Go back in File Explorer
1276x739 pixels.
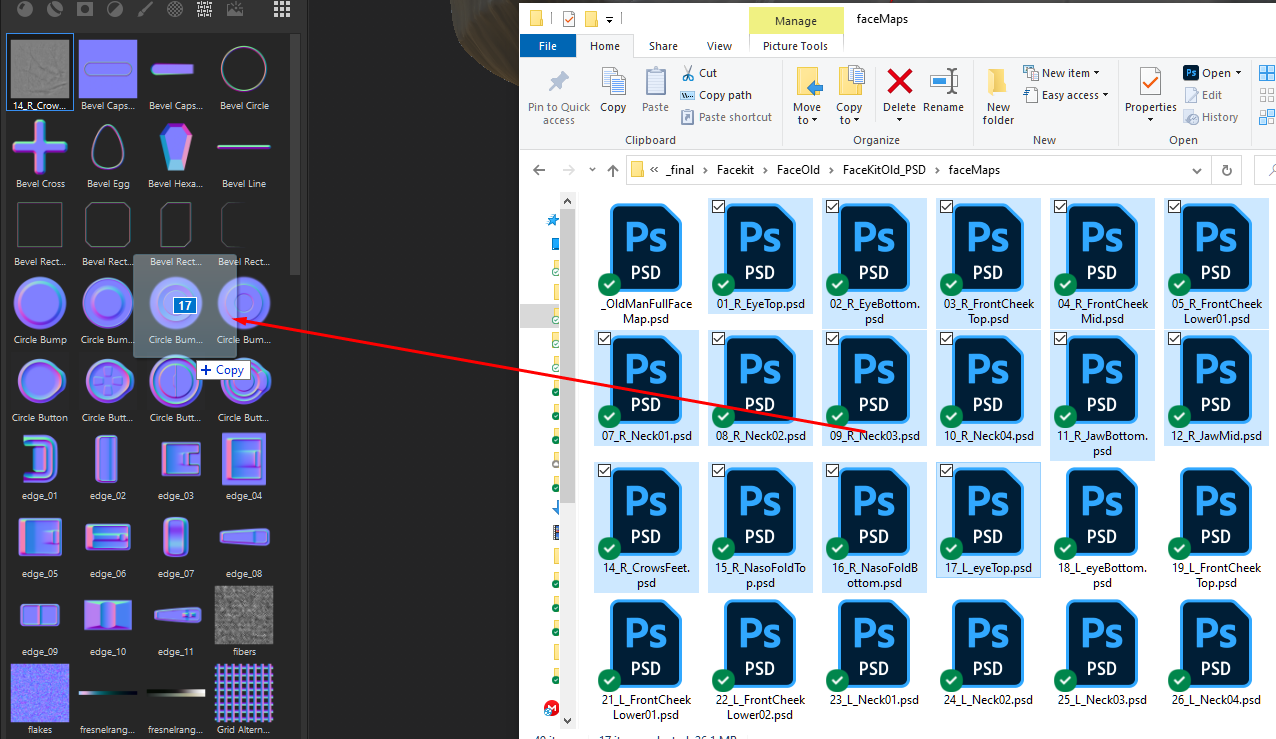click(x=539, y=170)
